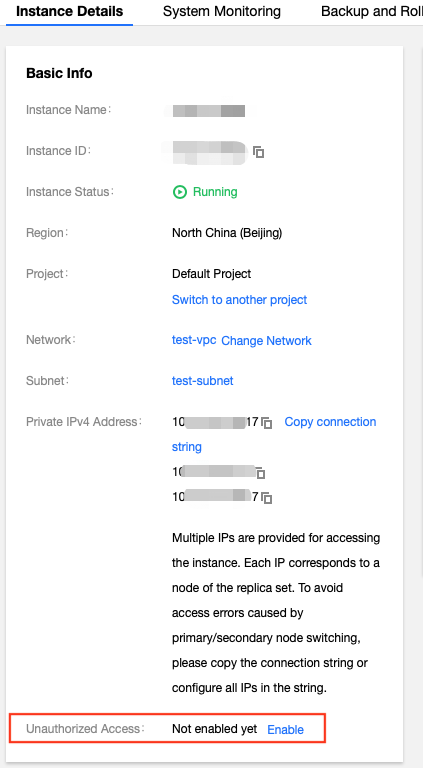Select the Instance Details tab
This screenshot has height=768, width=423.
pyautogui.click(x=70, y=12)
